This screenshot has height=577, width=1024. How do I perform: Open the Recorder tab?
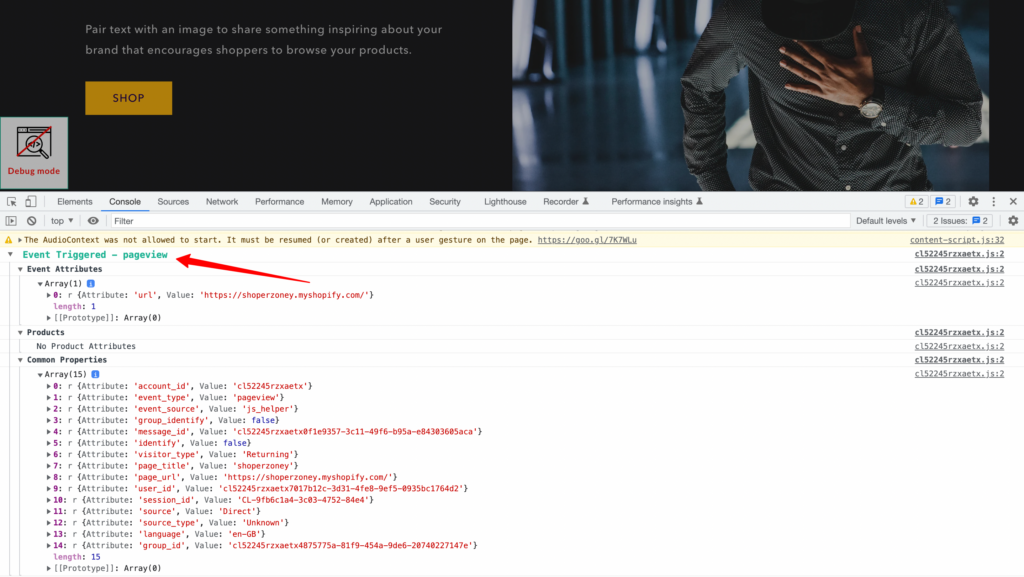tap(566, 202)
